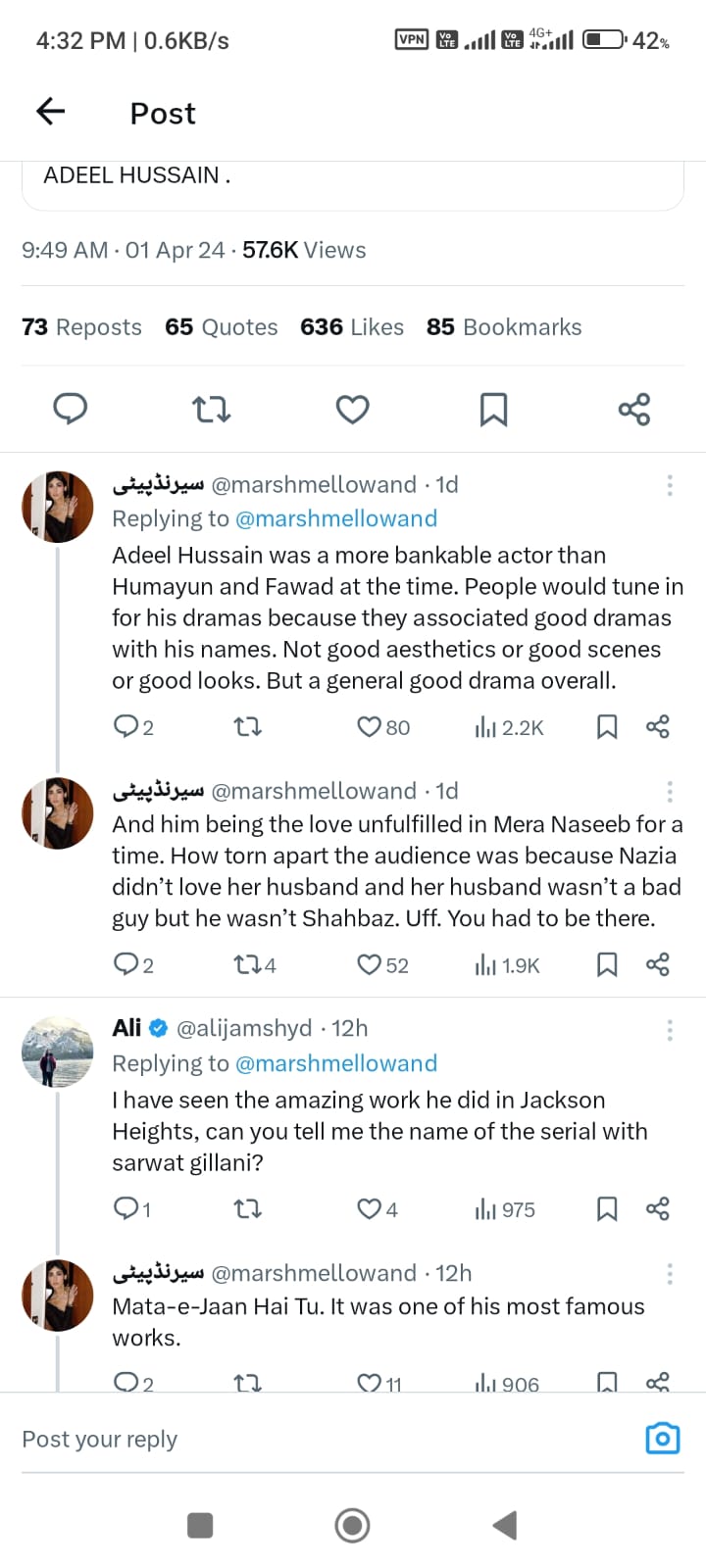Tap the 'Post your reply' text field
The height and width of the screenshot is (1568, 706).
point(294,1439)
